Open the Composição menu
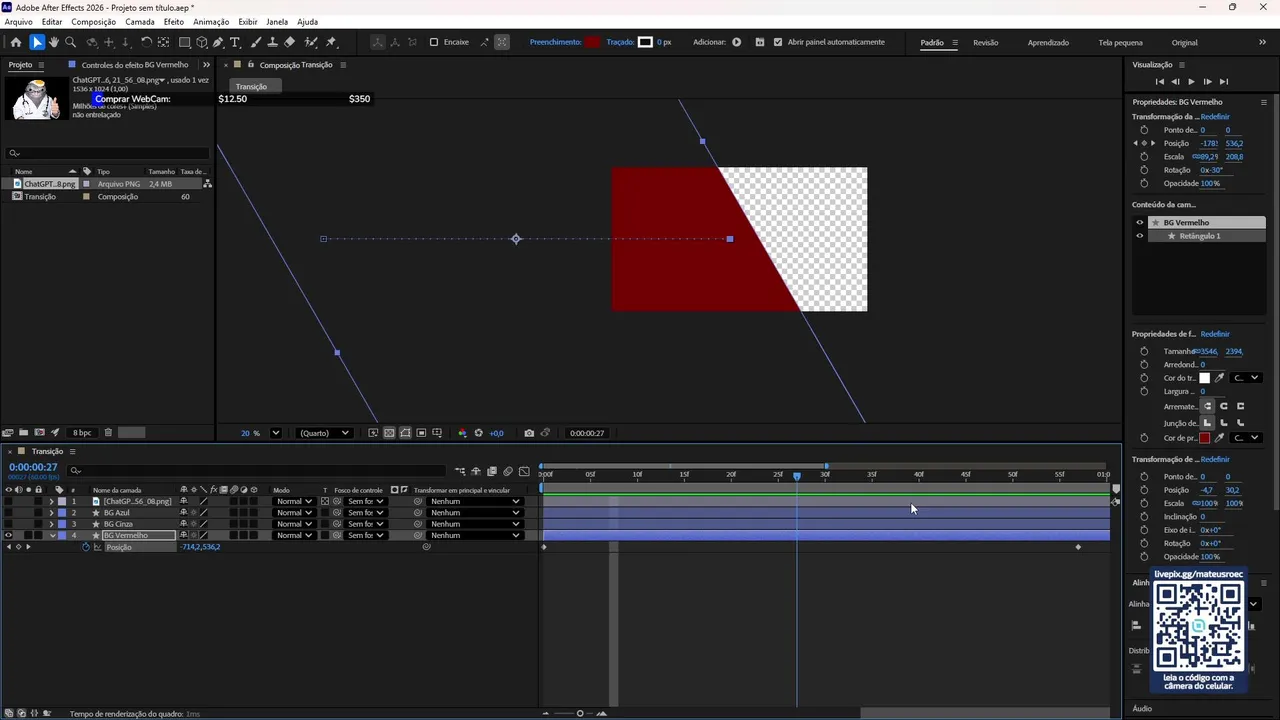 pos(93,21)
